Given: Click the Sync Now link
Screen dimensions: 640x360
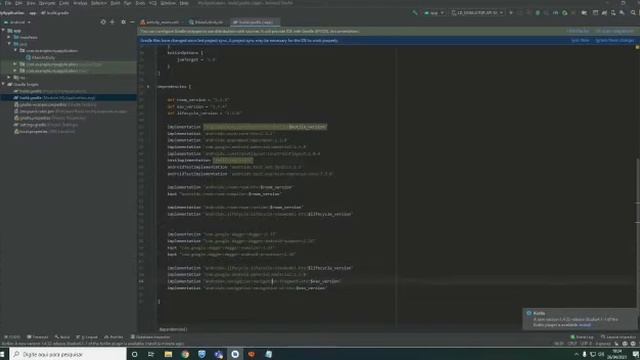Looking at the screenshot, I should pyautogui.click(x=580, y=40).
